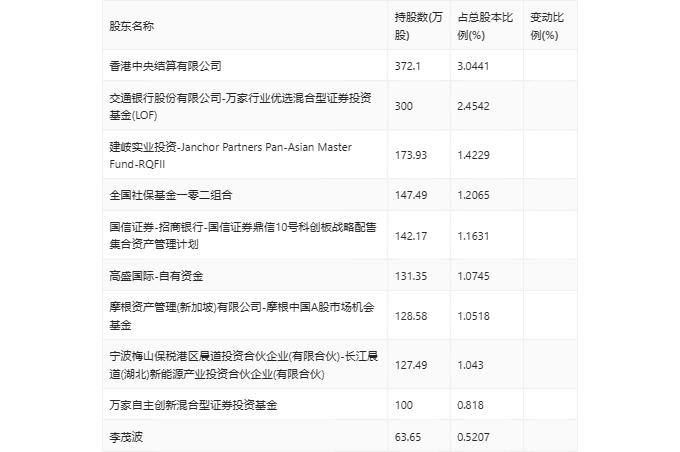Click the 1.2065 percentage value

click(x=473, y=195)
